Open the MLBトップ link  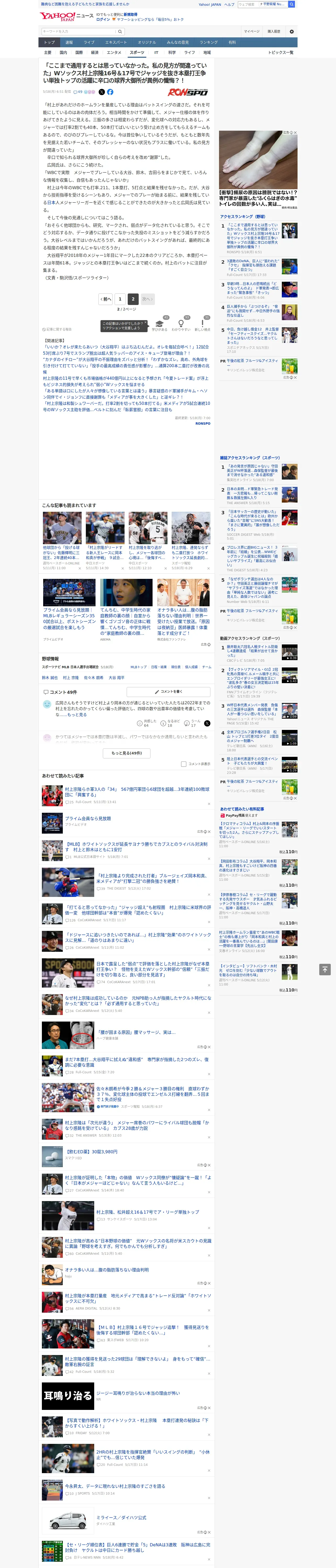pos(138,667)
